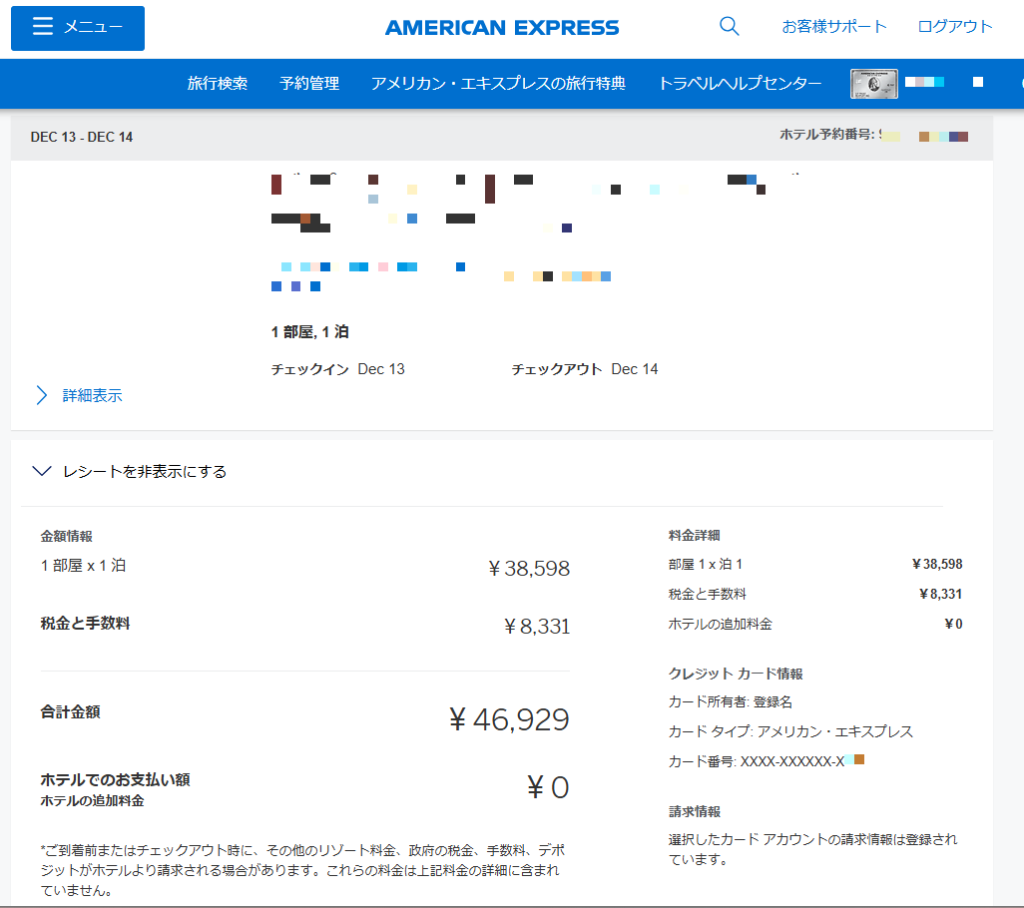Select the DEC 13 - DEC 14 date header
Image resolution: width=1024 pixels, height=908 pixels.
[82, 137]
